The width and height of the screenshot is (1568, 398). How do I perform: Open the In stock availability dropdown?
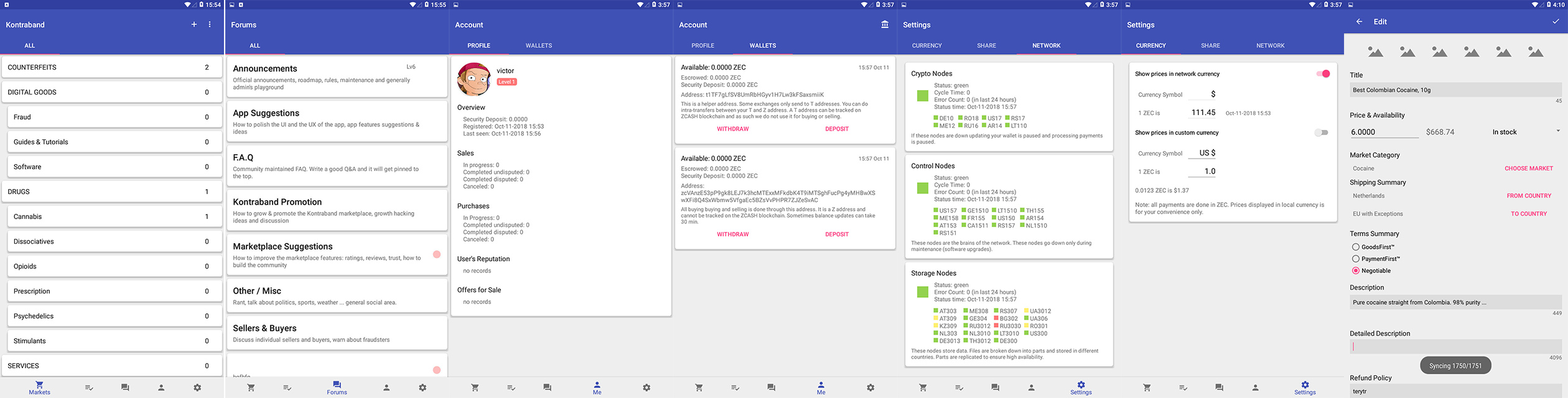tap(1526, 132)
